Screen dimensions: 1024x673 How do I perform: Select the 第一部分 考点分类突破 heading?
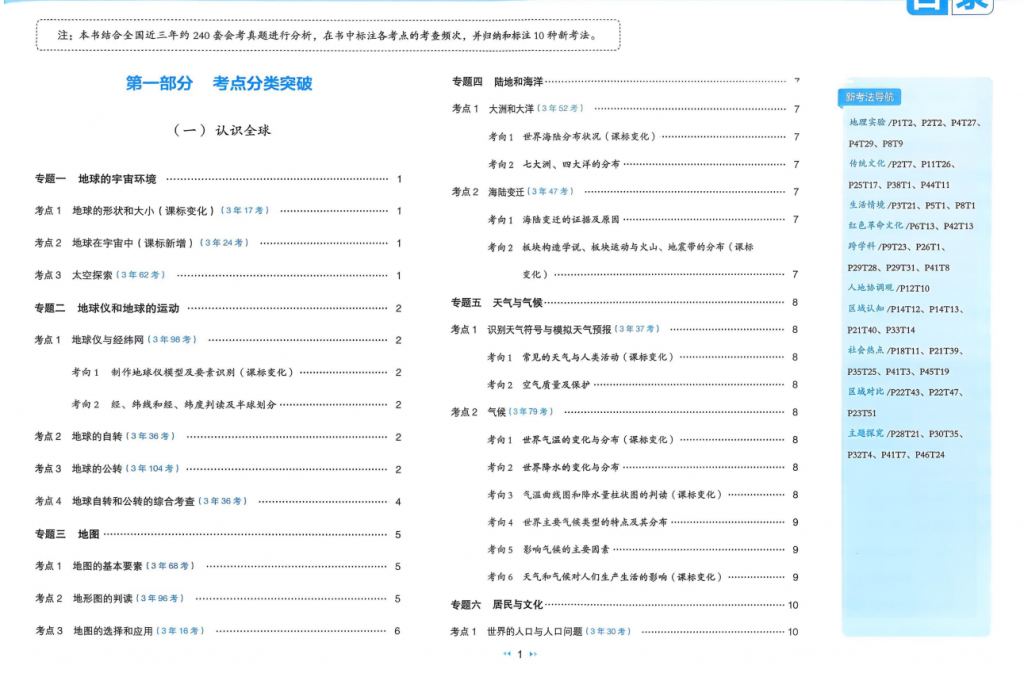click(219, 84)
